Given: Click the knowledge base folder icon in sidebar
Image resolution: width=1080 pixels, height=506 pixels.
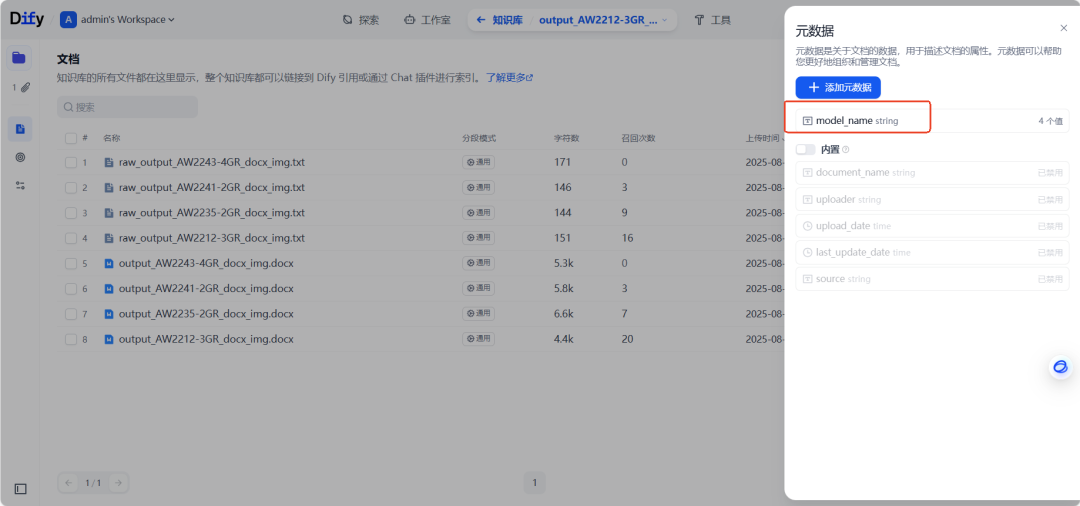Looking at the screenshot, I should 19,58.
